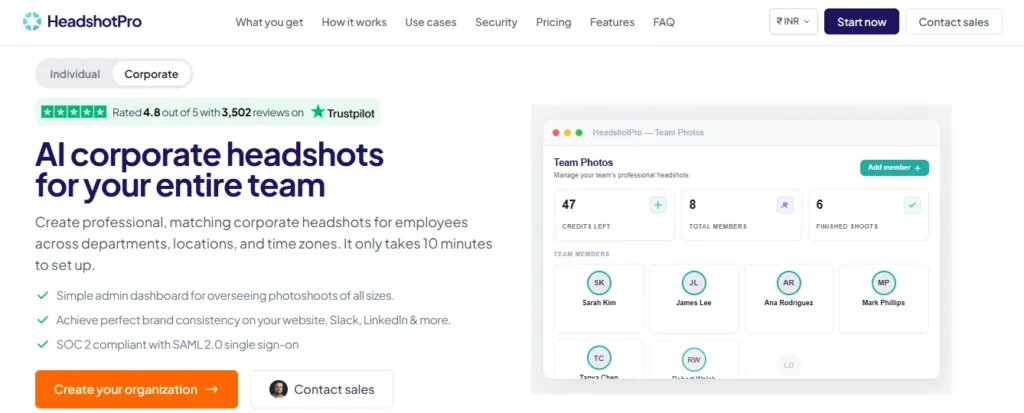Click the people icon on Total Members card
The height and width of the screenshot is (413, 1024).
tap(785, 205)
